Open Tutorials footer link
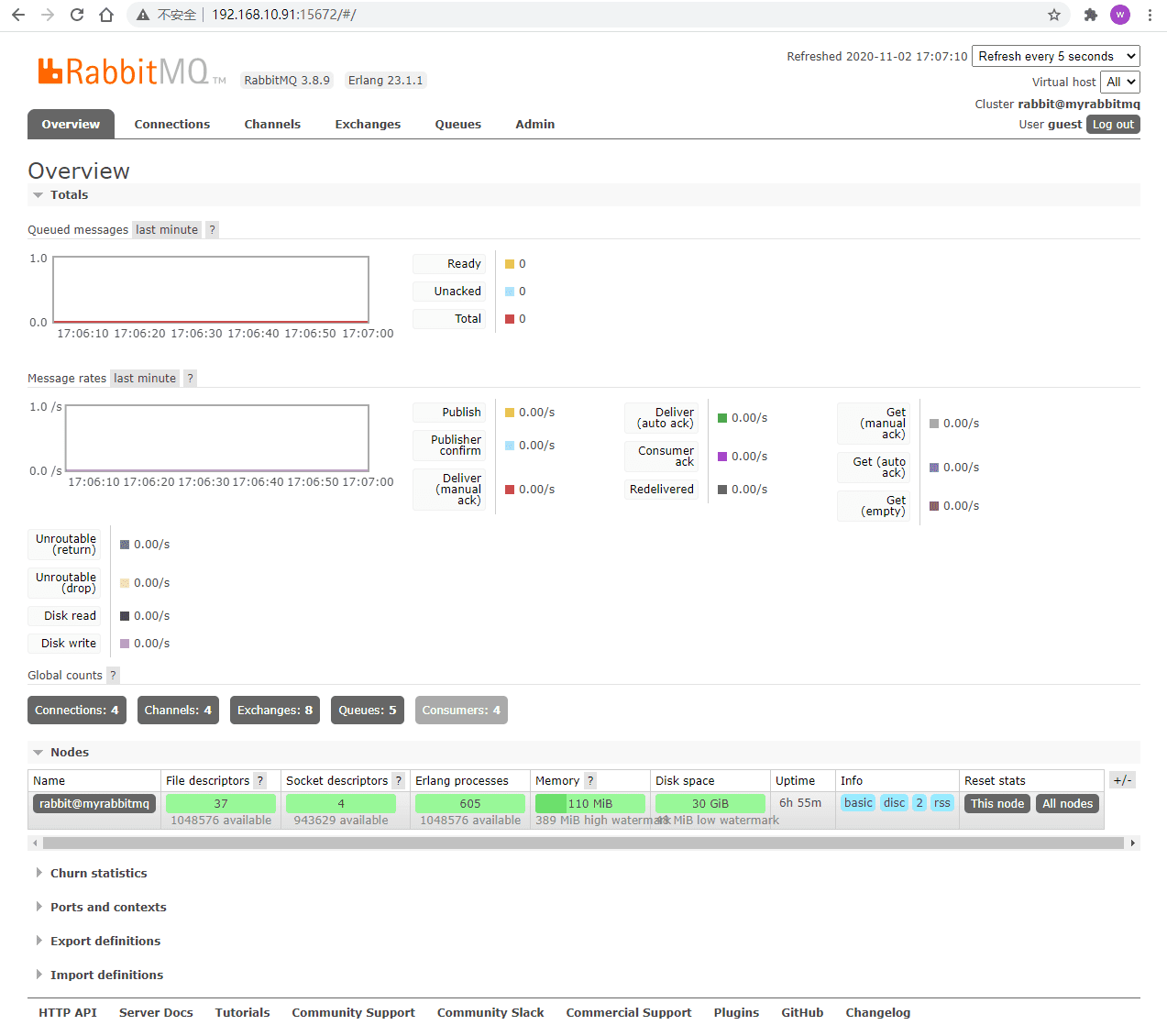Image resolution: width=1167 pixels, height=1036 pixels. coord(243,1013)
